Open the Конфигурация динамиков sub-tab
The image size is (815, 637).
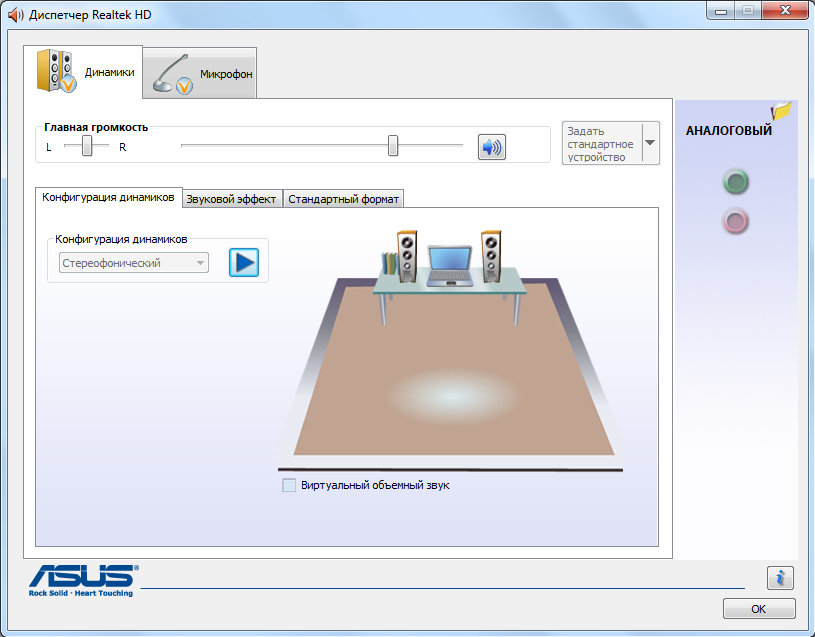coord(109,197)
